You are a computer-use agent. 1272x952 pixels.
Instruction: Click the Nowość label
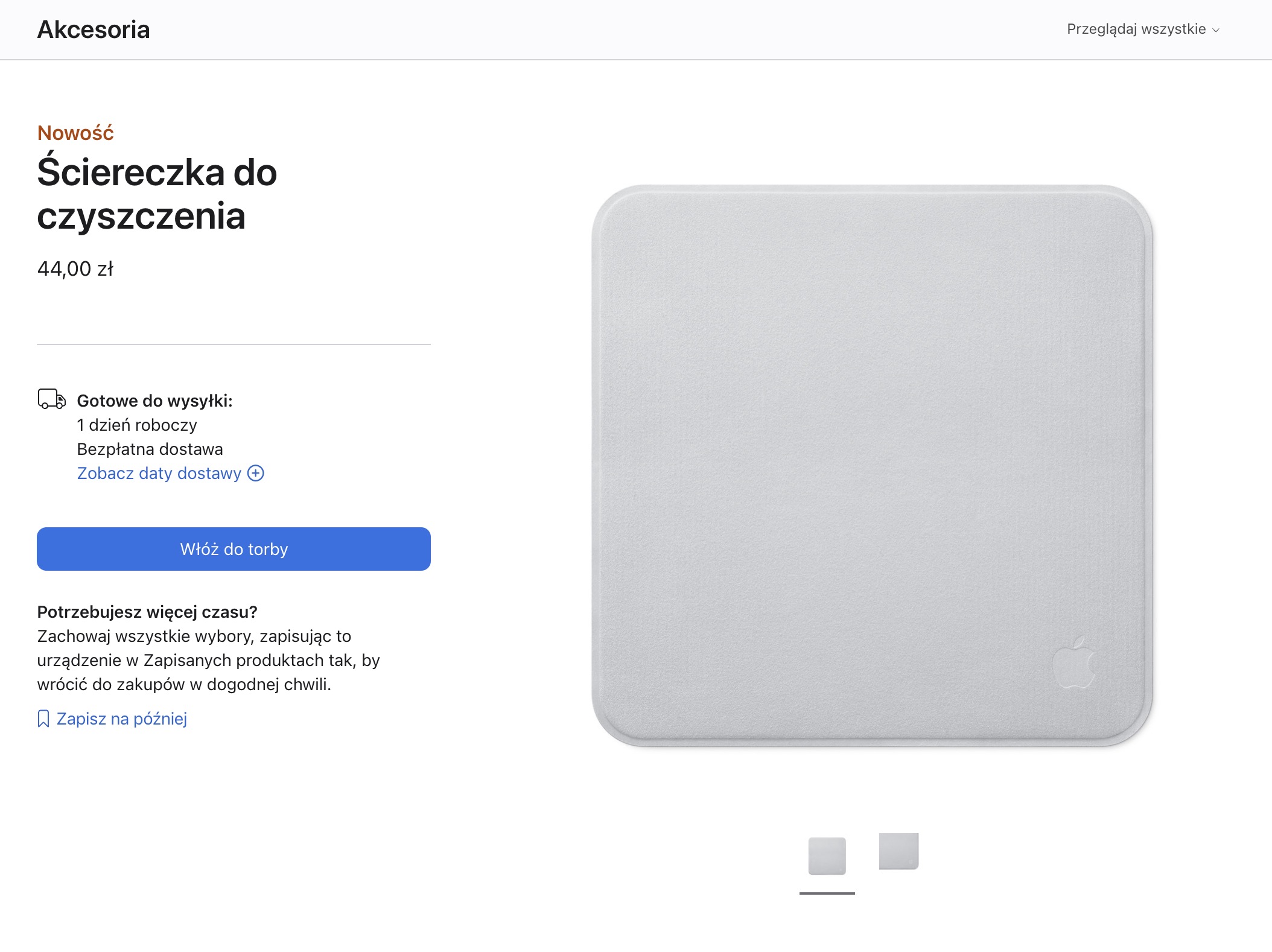point(75,133)
